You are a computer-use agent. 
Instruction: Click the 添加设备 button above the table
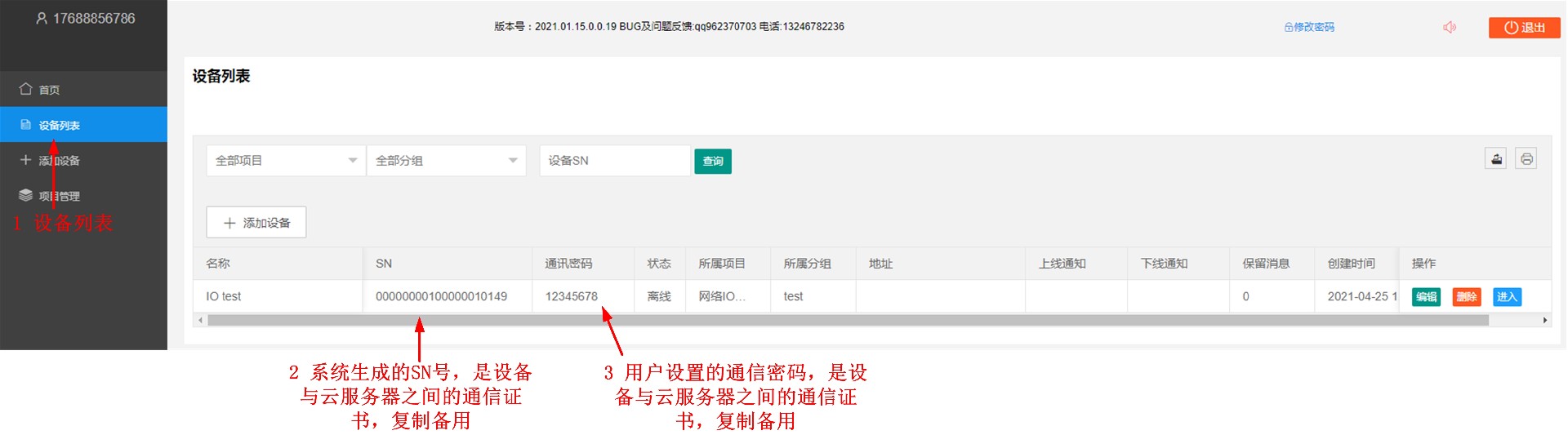(256, 223)
